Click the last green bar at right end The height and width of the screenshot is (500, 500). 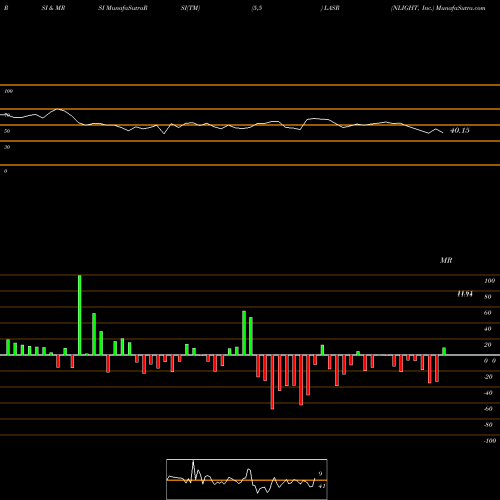(444, 351)
